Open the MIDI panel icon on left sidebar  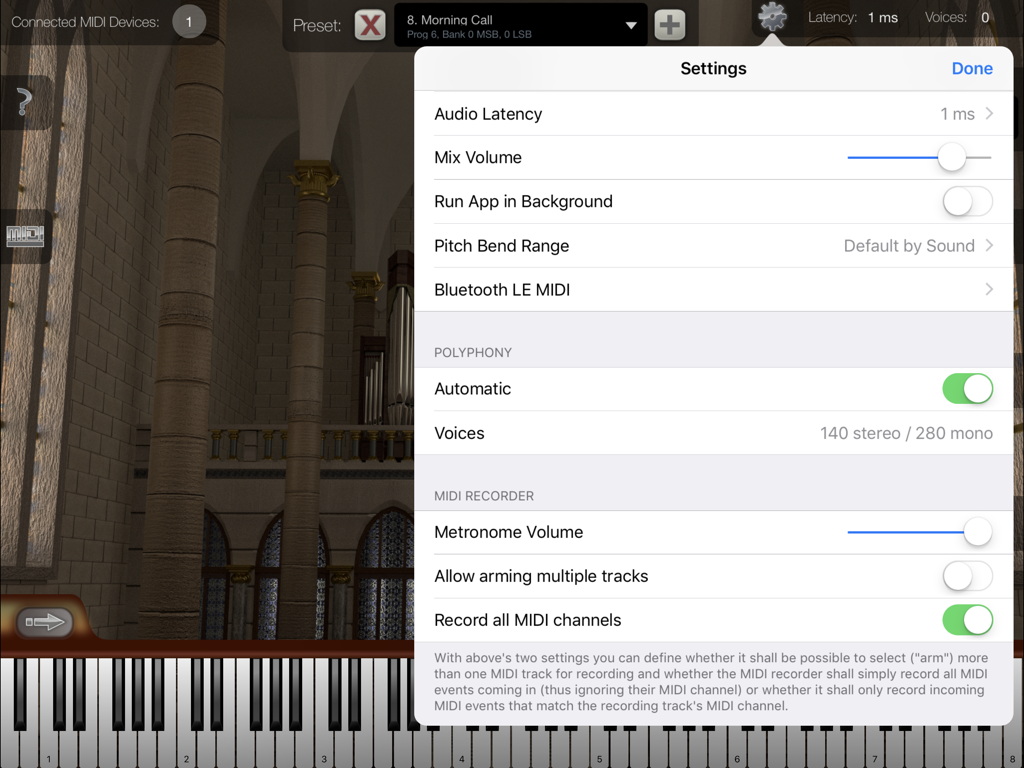pyautogui.click(x=22, y=236)
